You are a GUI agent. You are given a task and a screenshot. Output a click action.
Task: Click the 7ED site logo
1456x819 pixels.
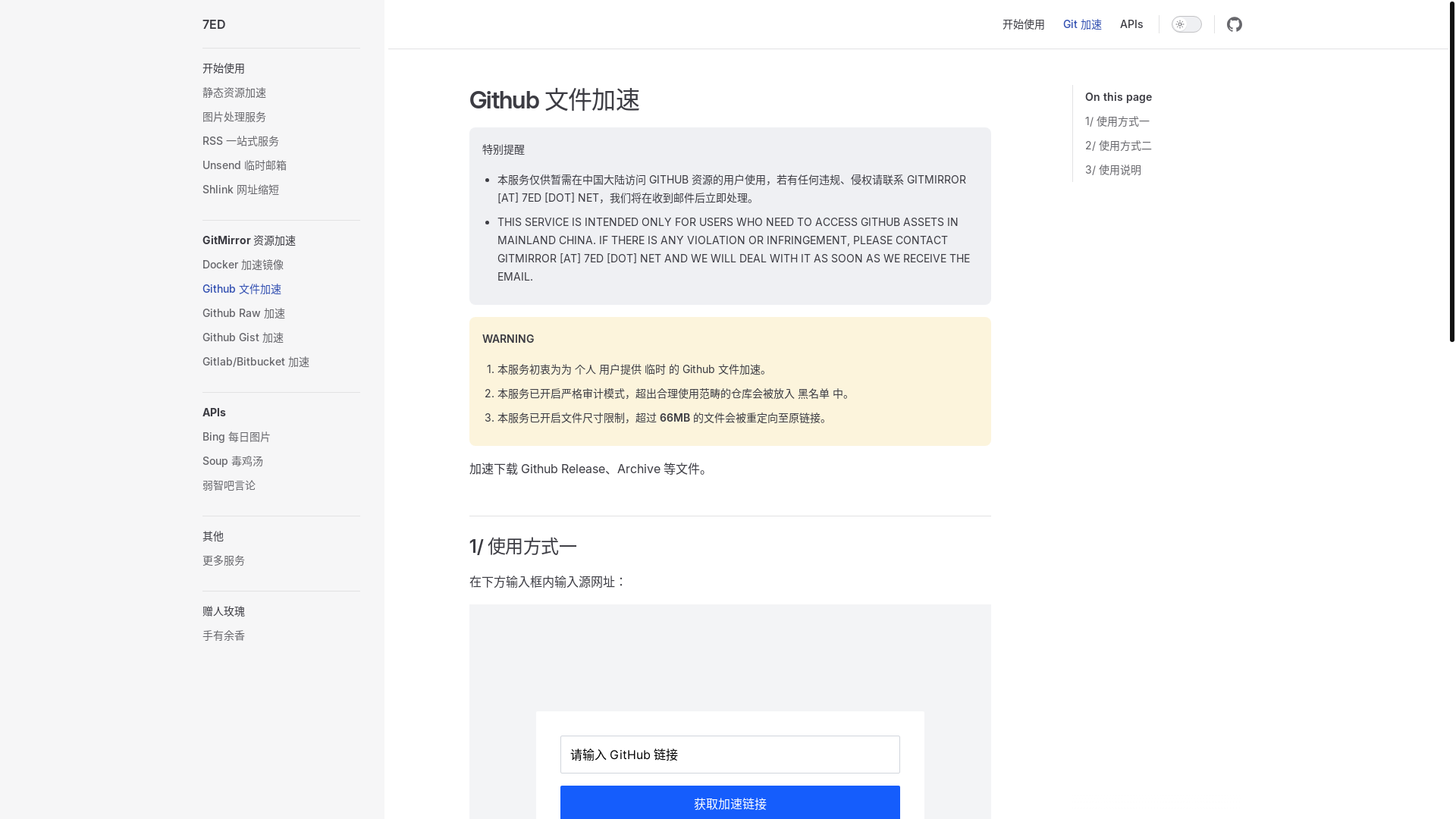[x=214, y=24]
